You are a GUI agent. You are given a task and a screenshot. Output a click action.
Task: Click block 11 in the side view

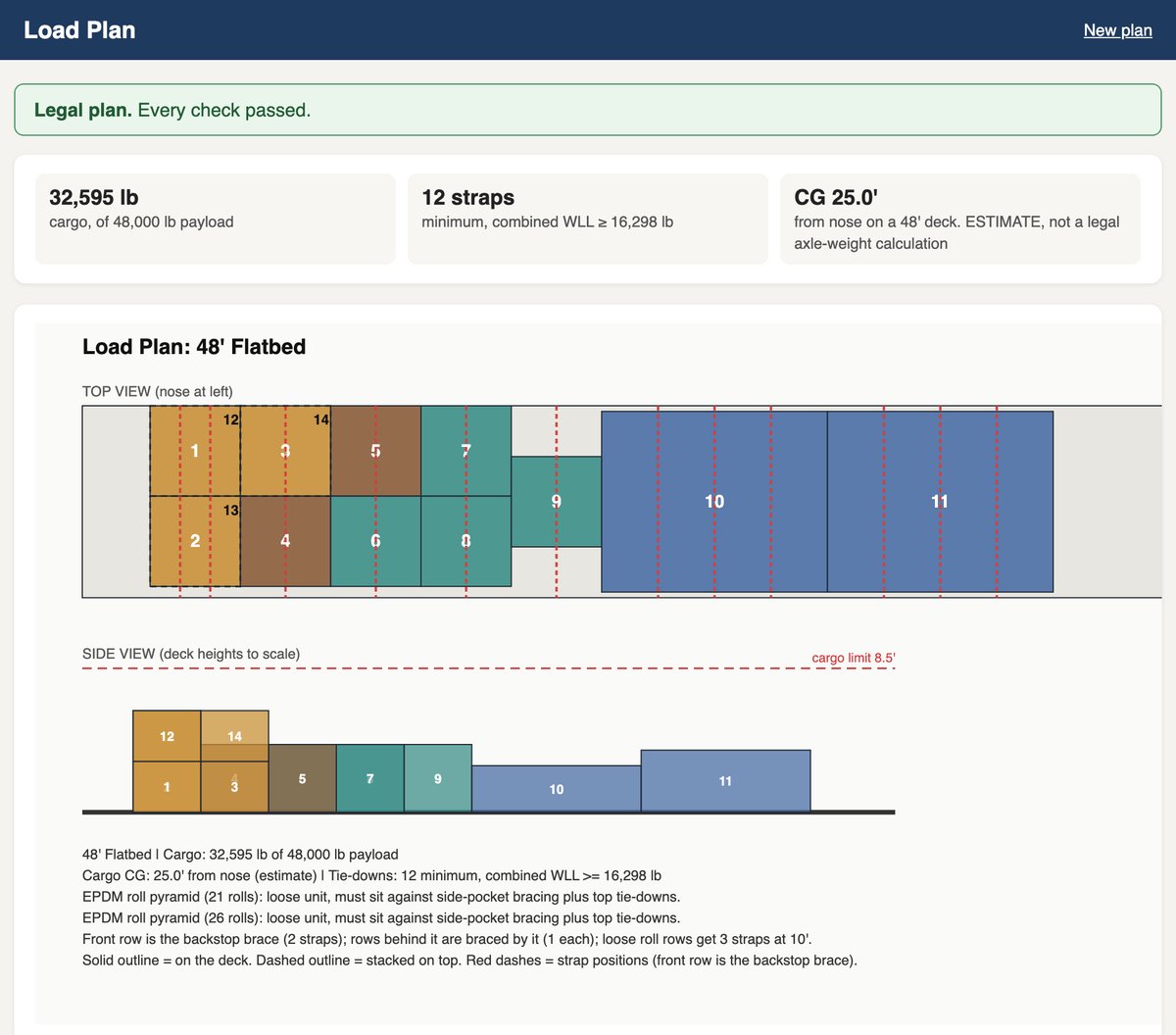[x=725, y=781]
